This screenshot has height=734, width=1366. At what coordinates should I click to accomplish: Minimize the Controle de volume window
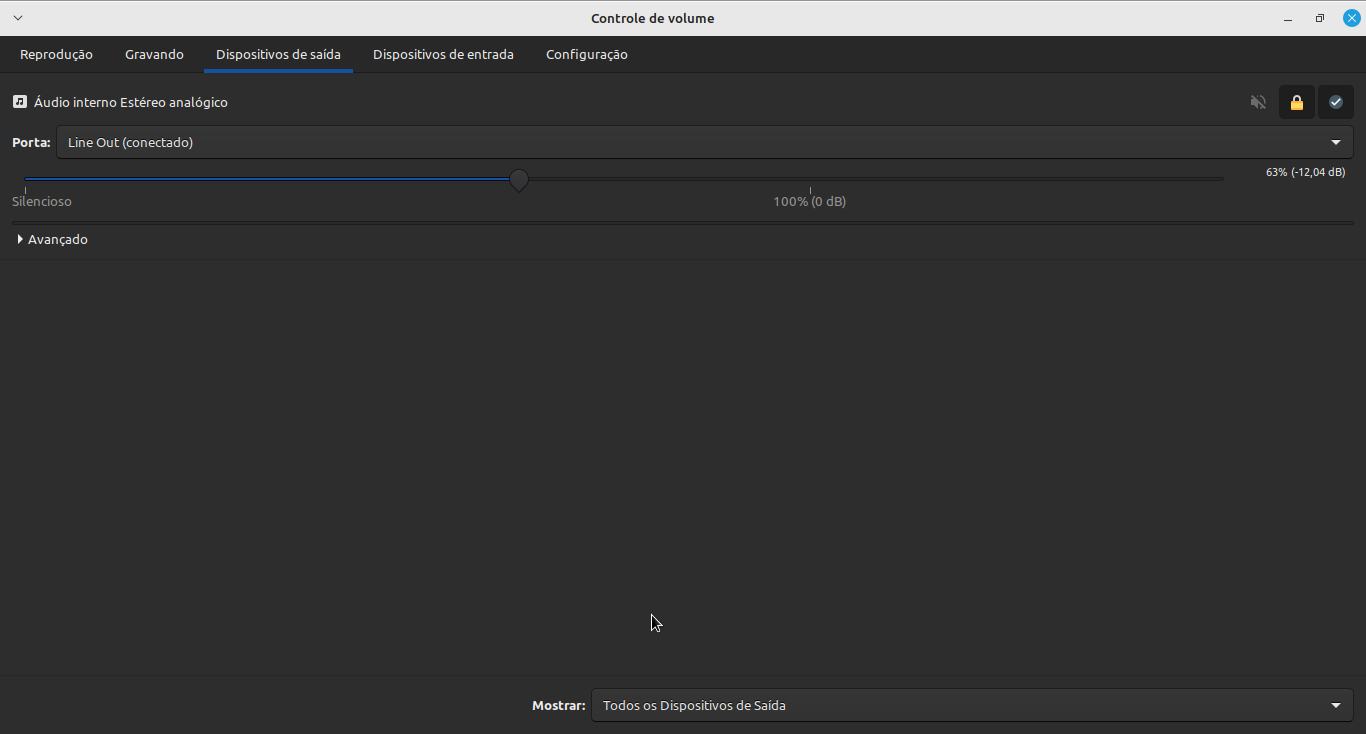pyautogui.click(x=1288, y=18)
